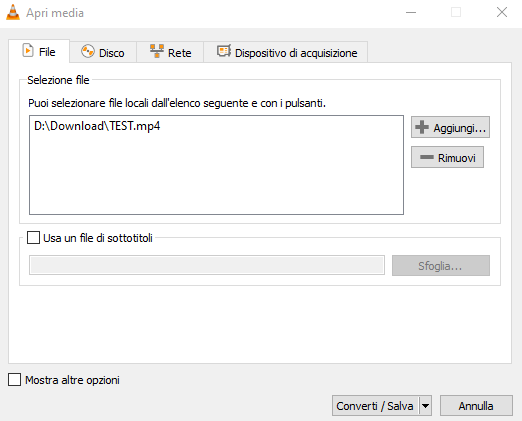Expand the Converti / Salva dropdown arrow
Image resolution: width=522 pixels, height=421 pixels.
pos(425,406)
